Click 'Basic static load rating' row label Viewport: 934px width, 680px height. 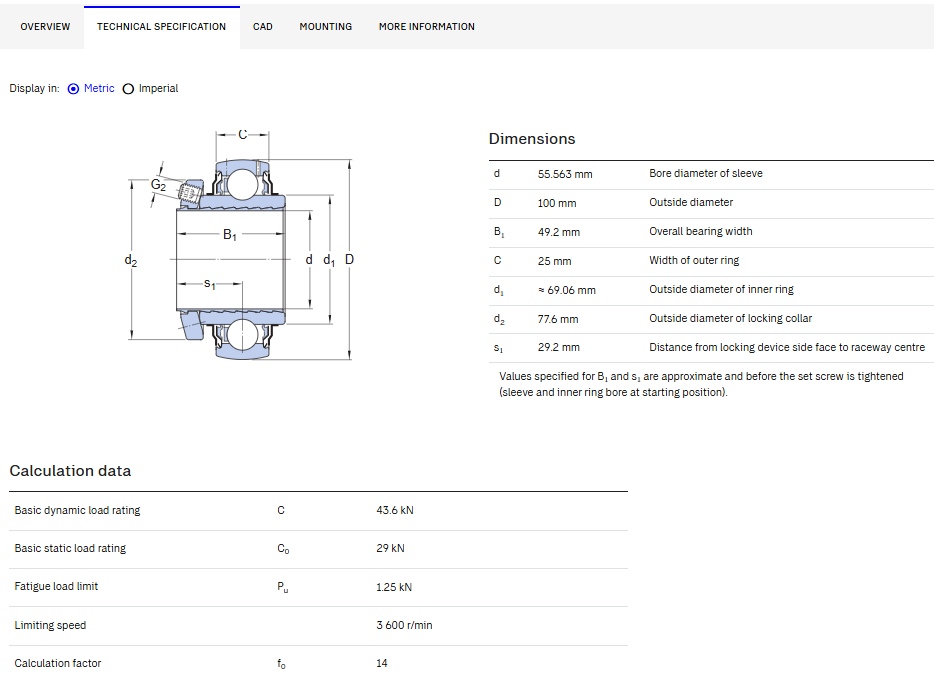(x=70, y=548)
